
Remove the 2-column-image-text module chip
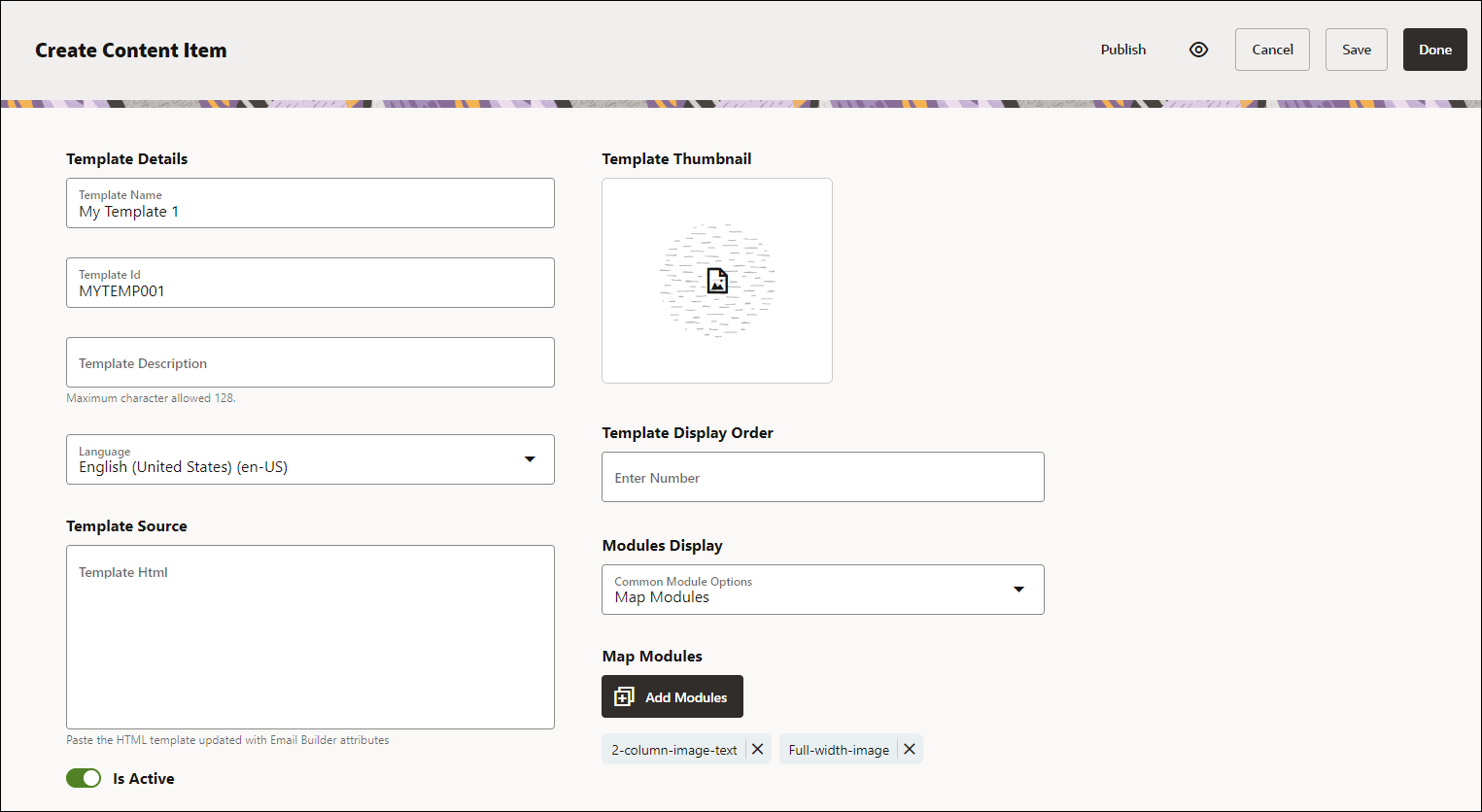click(x=757, y=749)
